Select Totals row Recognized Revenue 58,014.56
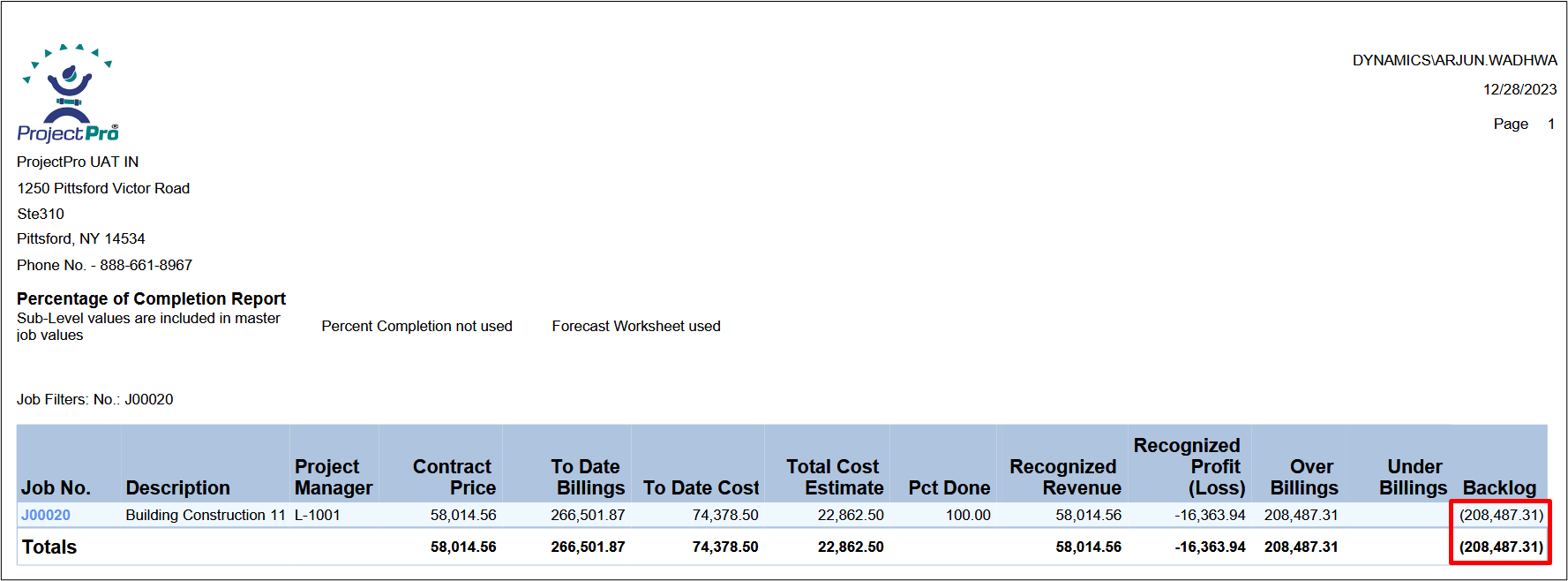 pyautogui.click(x=1088, y=547)
